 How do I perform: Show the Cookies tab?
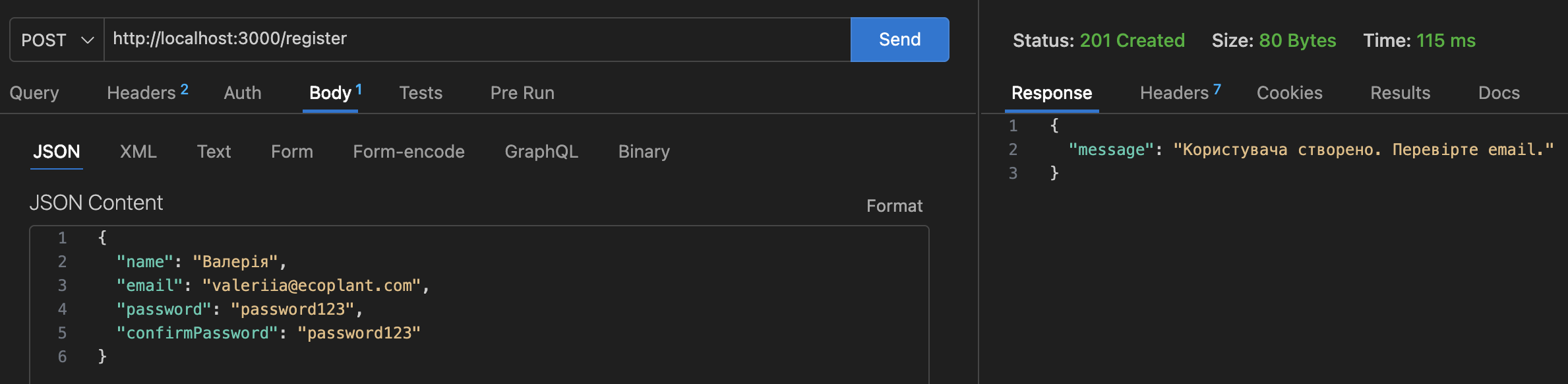1289,93
